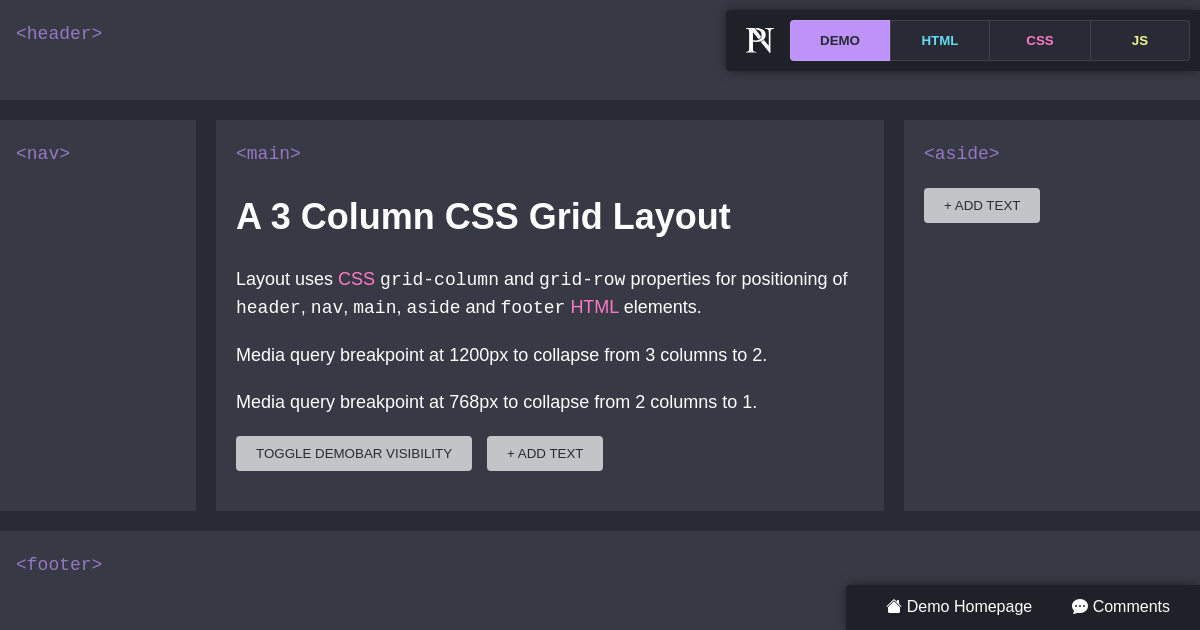Select the DEMO tab

[840, 40]
